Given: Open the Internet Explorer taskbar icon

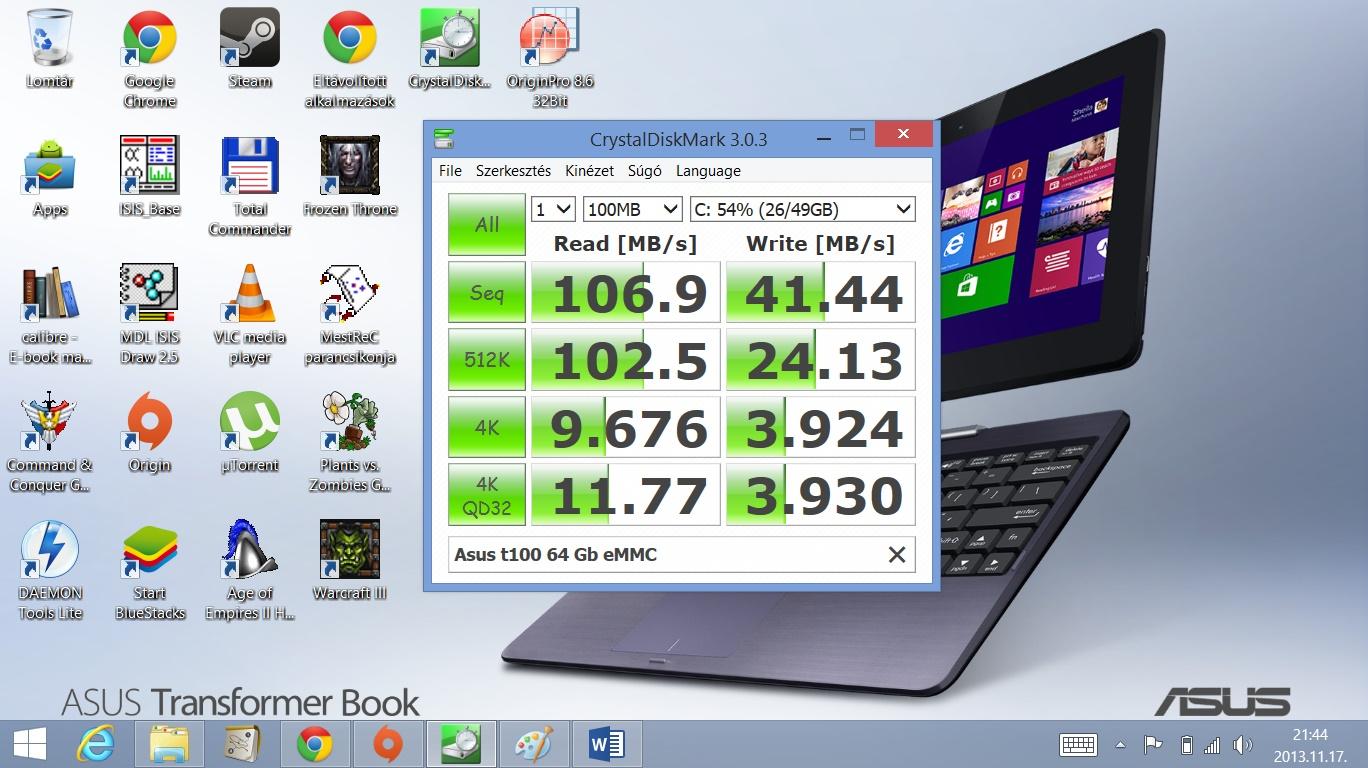Looking at the screenshot, I should coord(97,744).
